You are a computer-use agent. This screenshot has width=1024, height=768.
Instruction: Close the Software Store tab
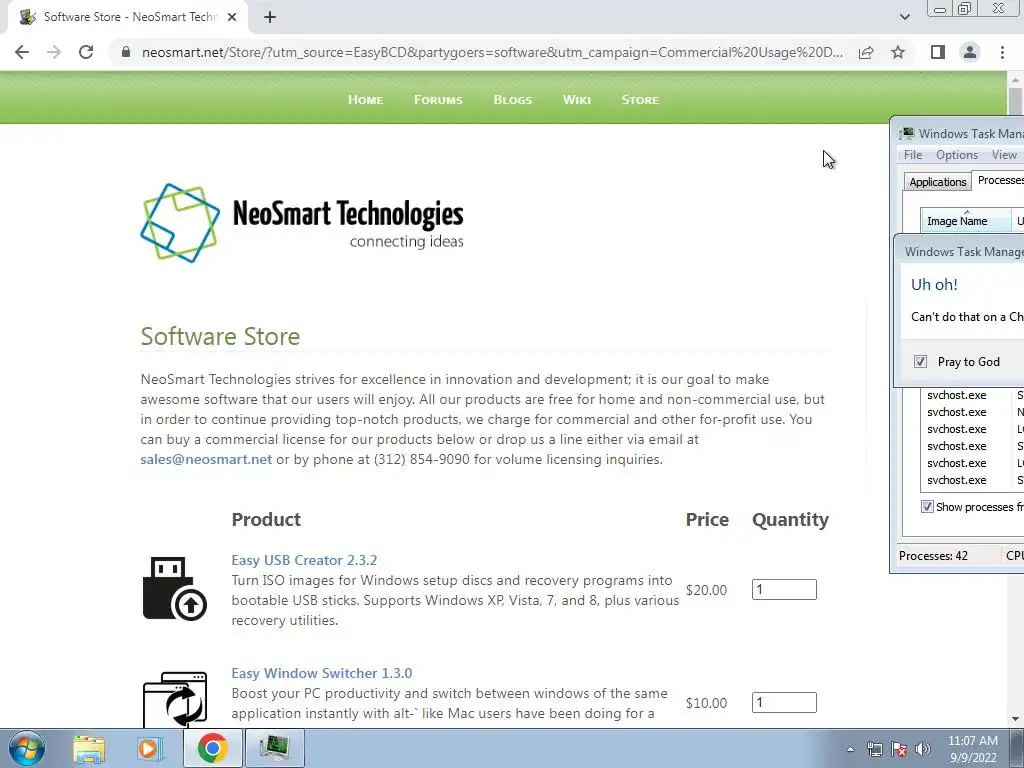232,17
